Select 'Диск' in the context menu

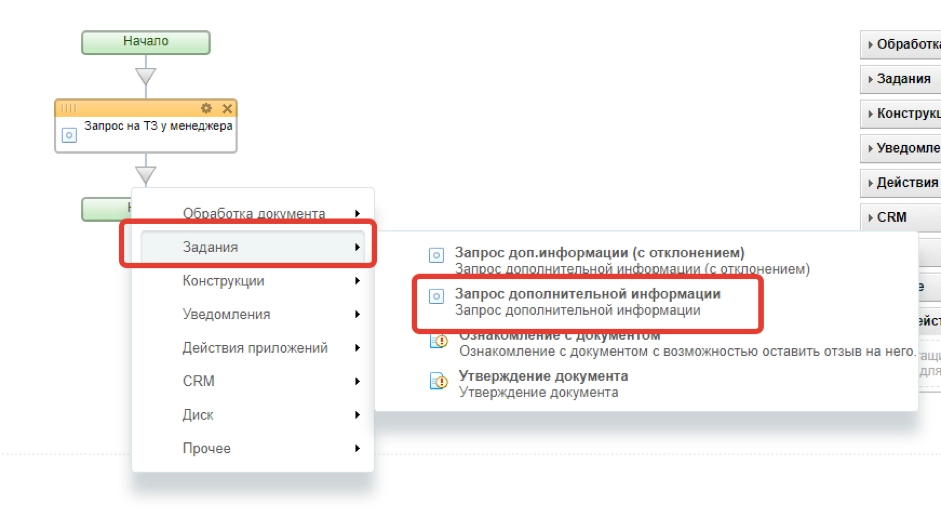pos(198,415)
